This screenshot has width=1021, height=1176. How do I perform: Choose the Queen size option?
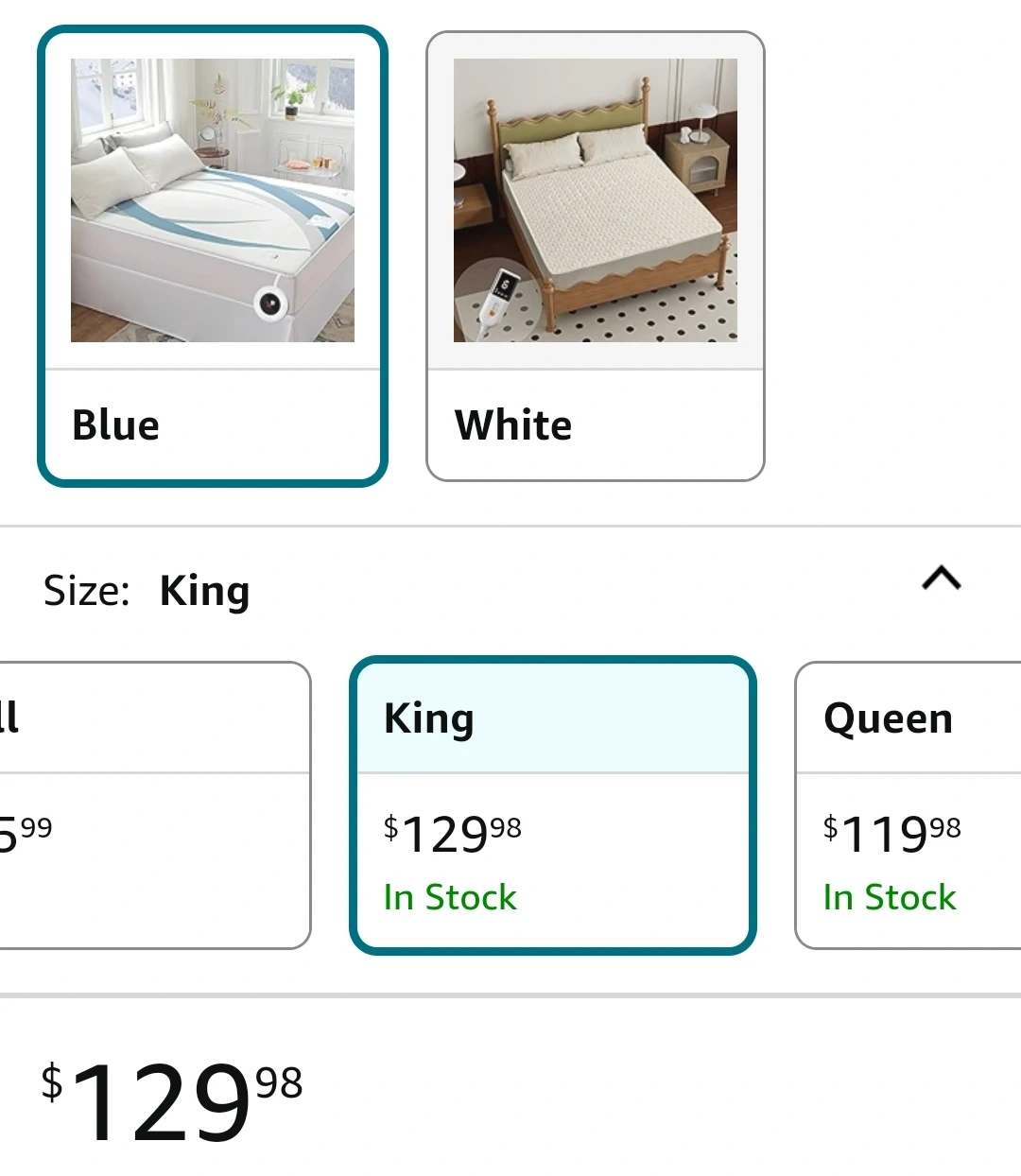coord(908,804)
